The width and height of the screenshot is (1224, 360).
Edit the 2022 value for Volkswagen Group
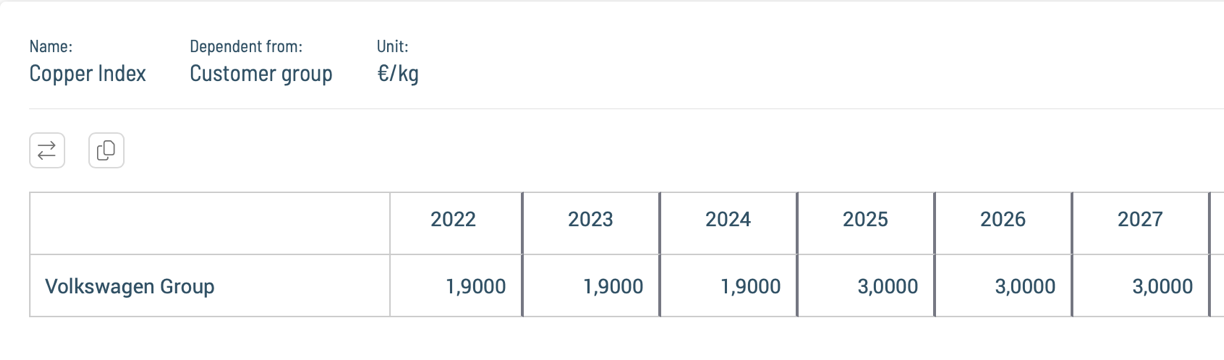455,286
